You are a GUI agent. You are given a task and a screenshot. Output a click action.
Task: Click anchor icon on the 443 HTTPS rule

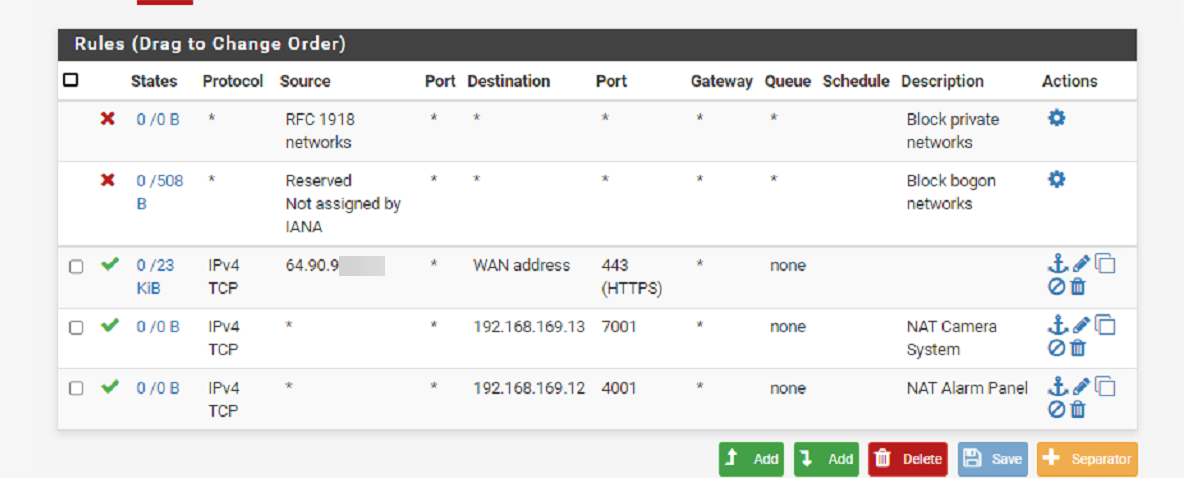(x=1058, y=264)
